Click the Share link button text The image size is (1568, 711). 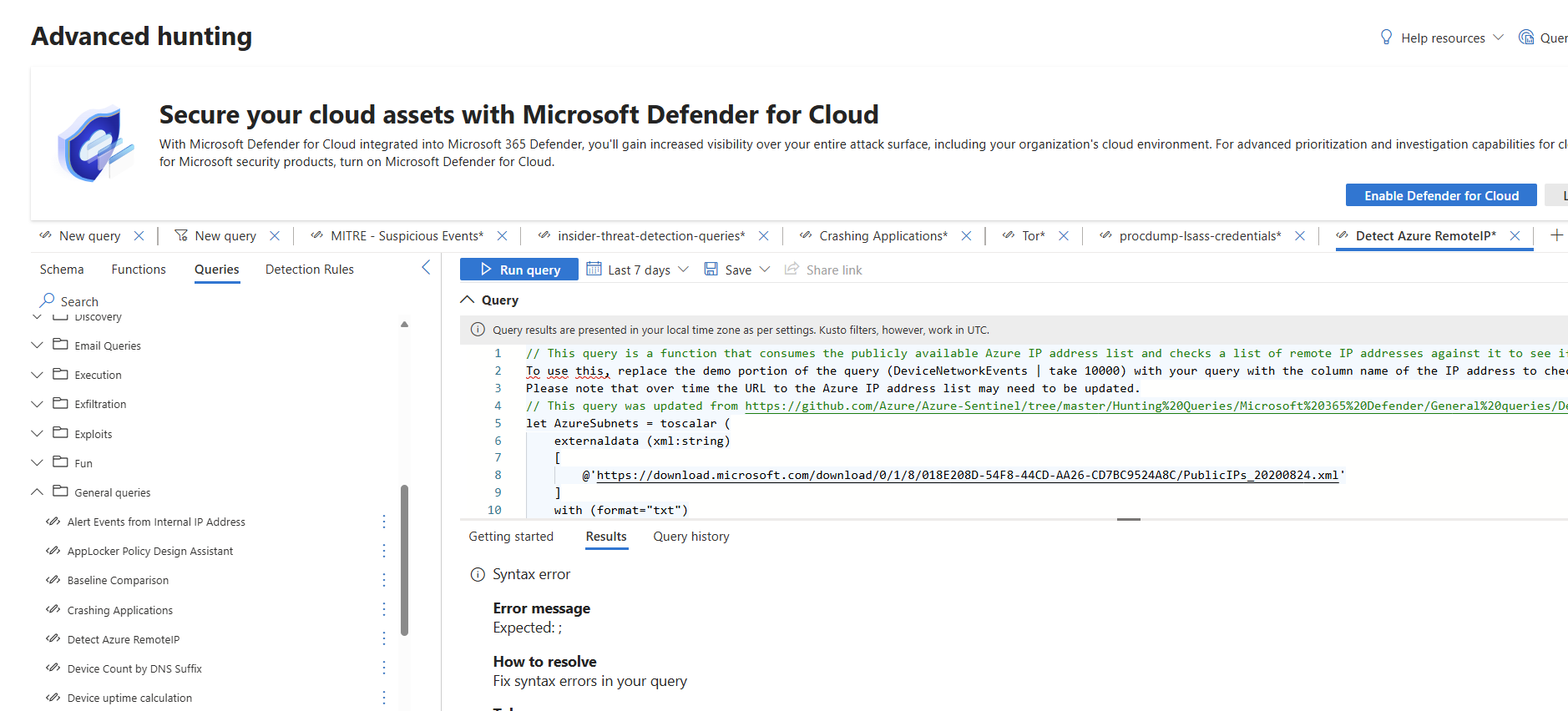click(x=834, y=270)
